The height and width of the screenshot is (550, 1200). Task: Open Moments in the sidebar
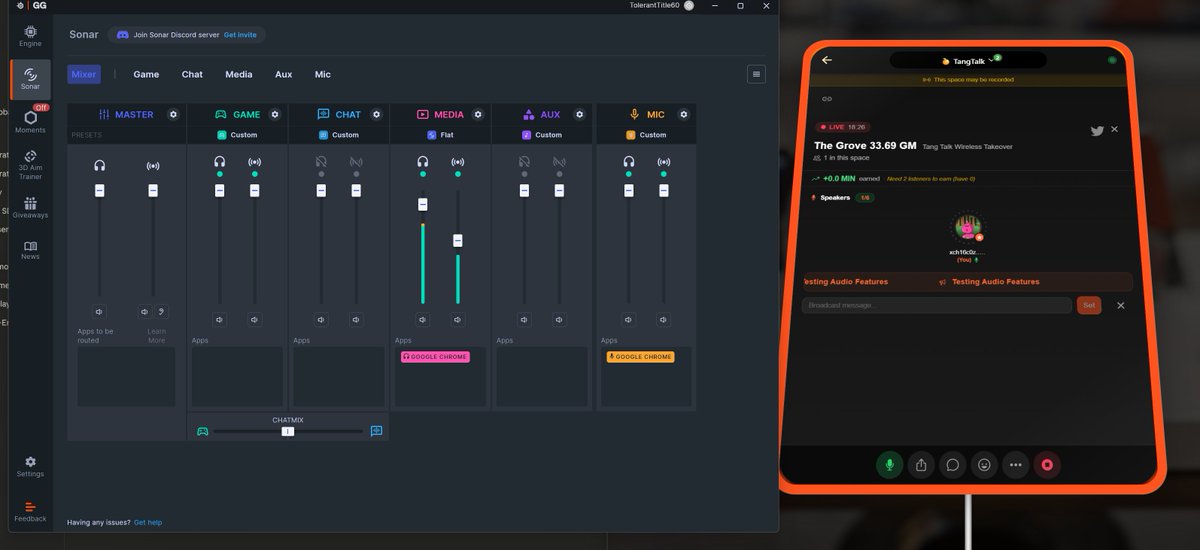click(30, 122)
